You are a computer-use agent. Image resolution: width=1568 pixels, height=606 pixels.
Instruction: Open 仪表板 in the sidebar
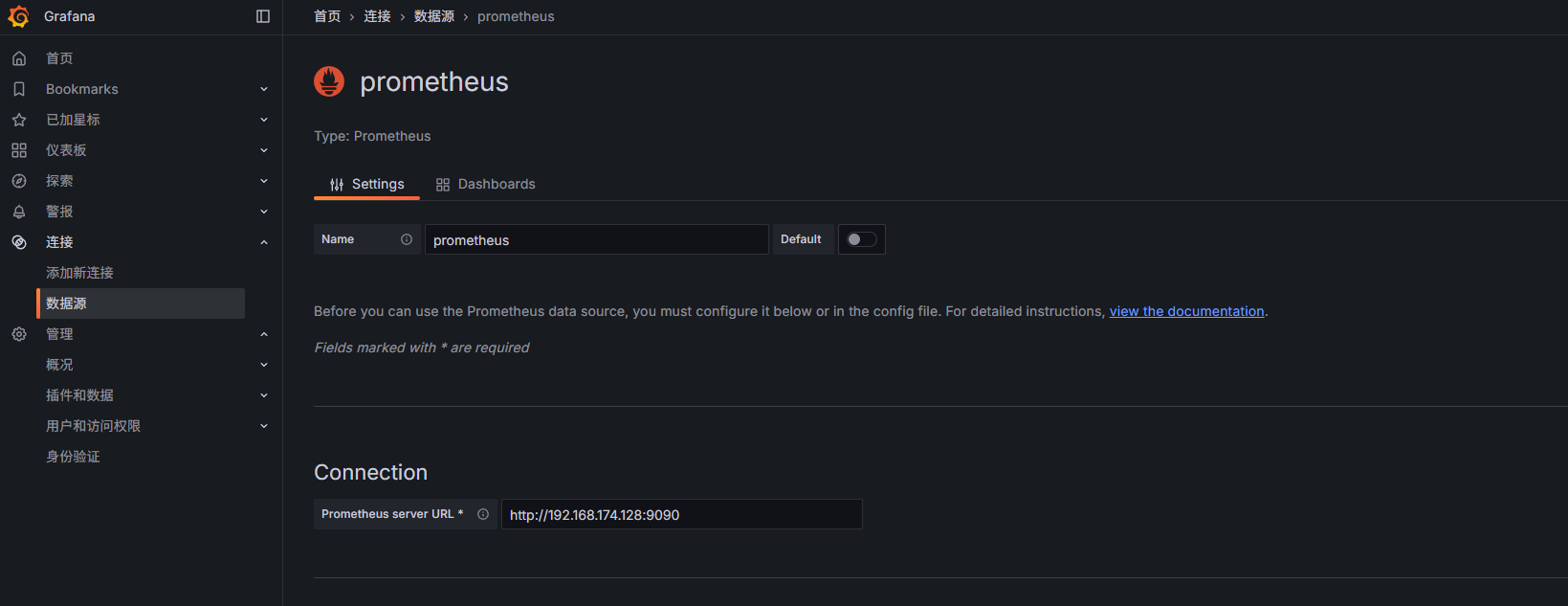[66, 150]
